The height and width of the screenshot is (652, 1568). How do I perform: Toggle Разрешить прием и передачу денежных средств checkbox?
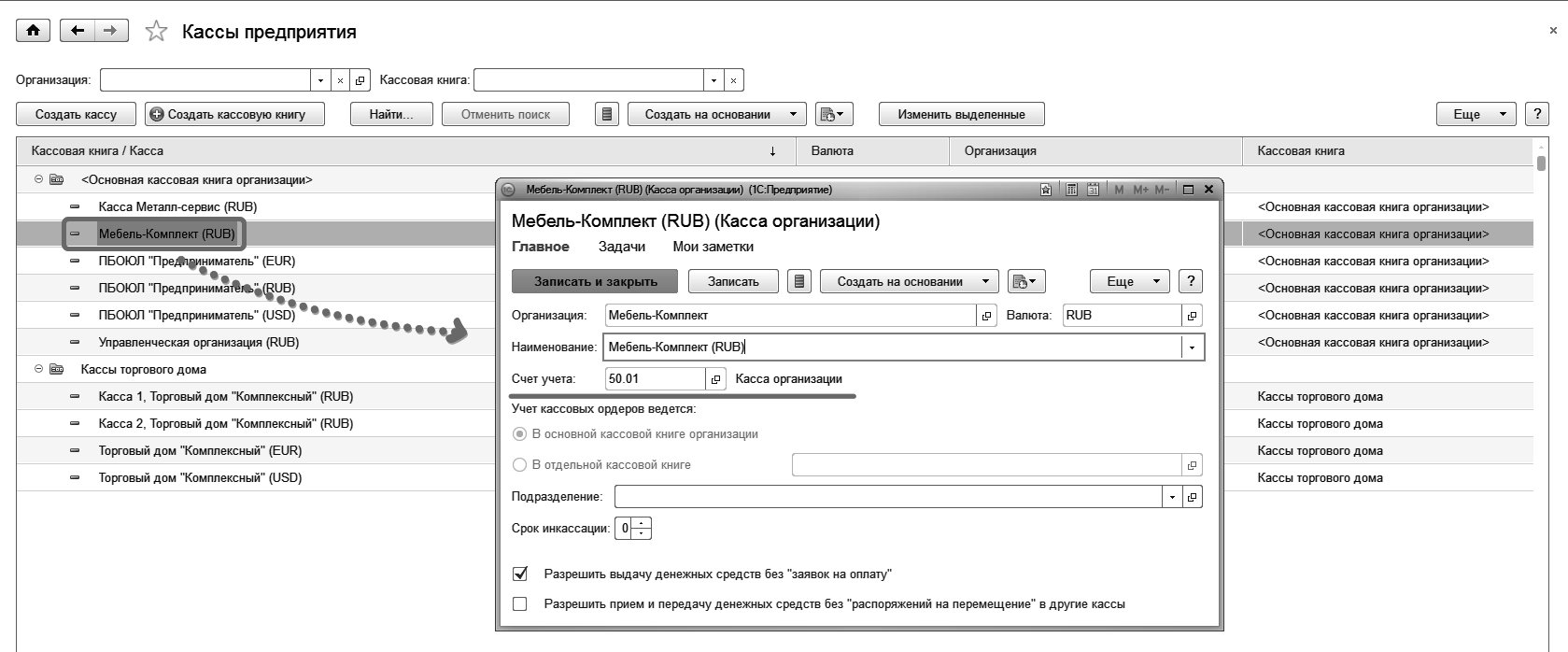tap(520, 603)
